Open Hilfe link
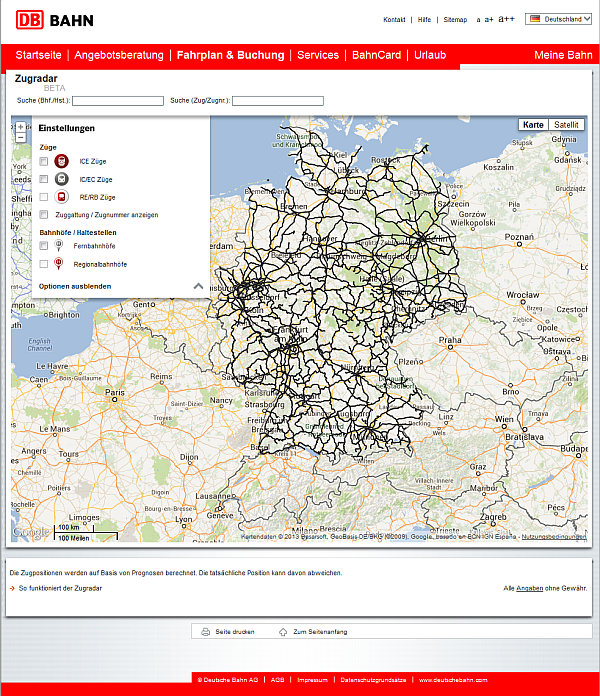The height and width of the screenshot is (696, 600). pyautogui.click(x=424, y=20)
